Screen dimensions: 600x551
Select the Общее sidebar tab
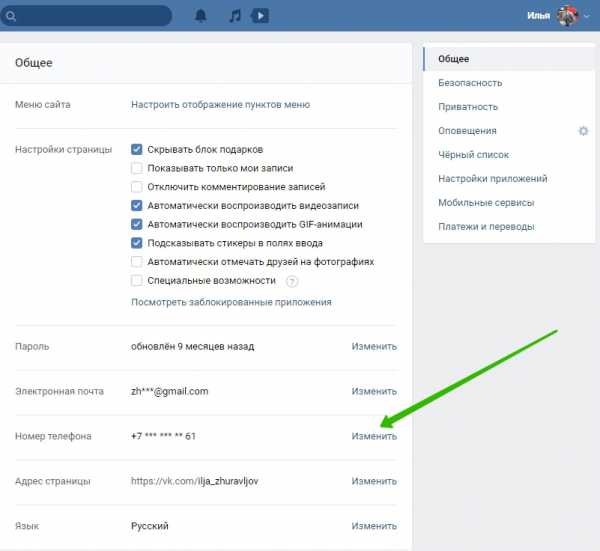click(x=509, y=59)
